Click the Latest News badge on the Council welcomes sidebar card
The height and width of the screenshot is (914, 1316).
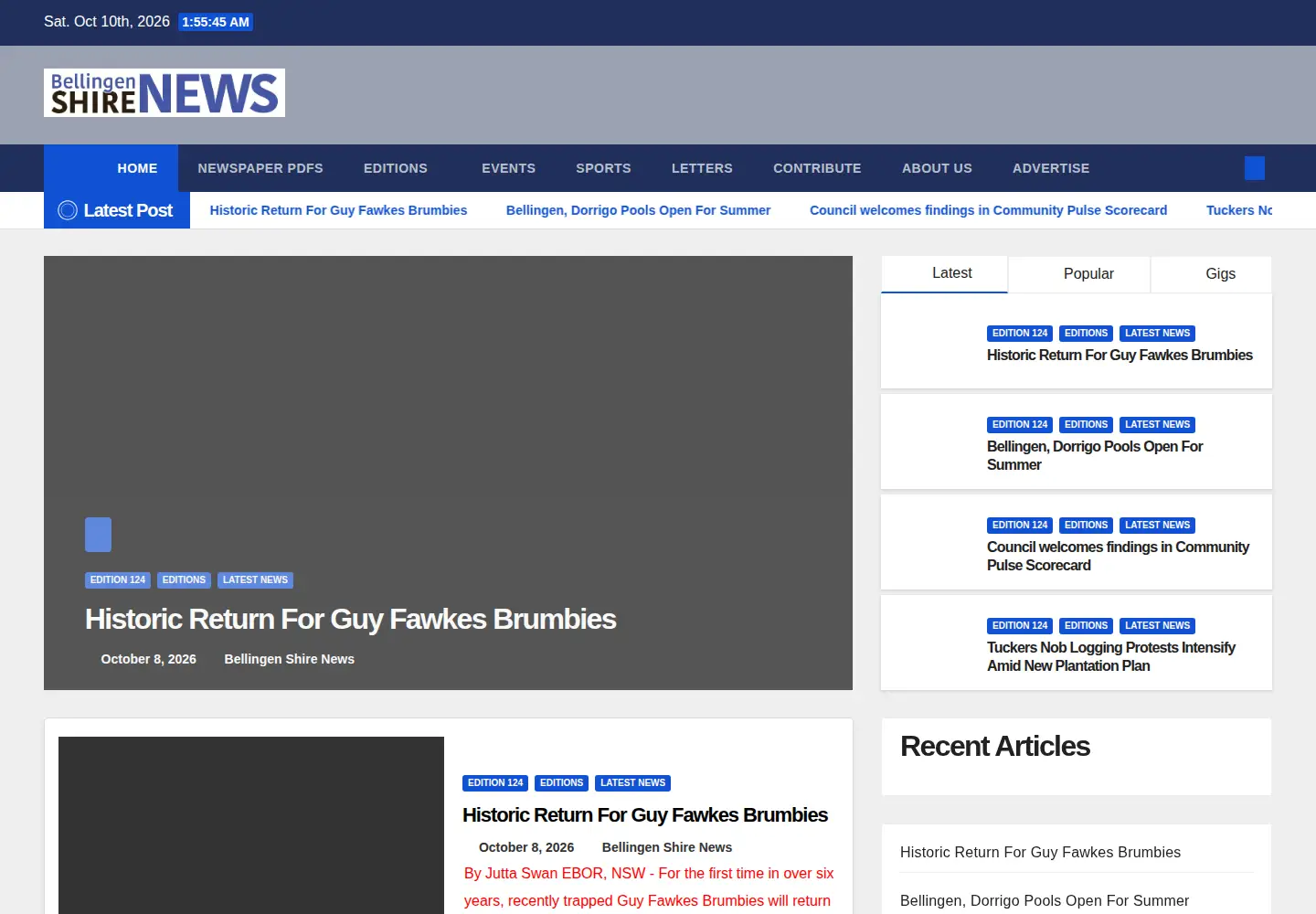(1157, 525)
